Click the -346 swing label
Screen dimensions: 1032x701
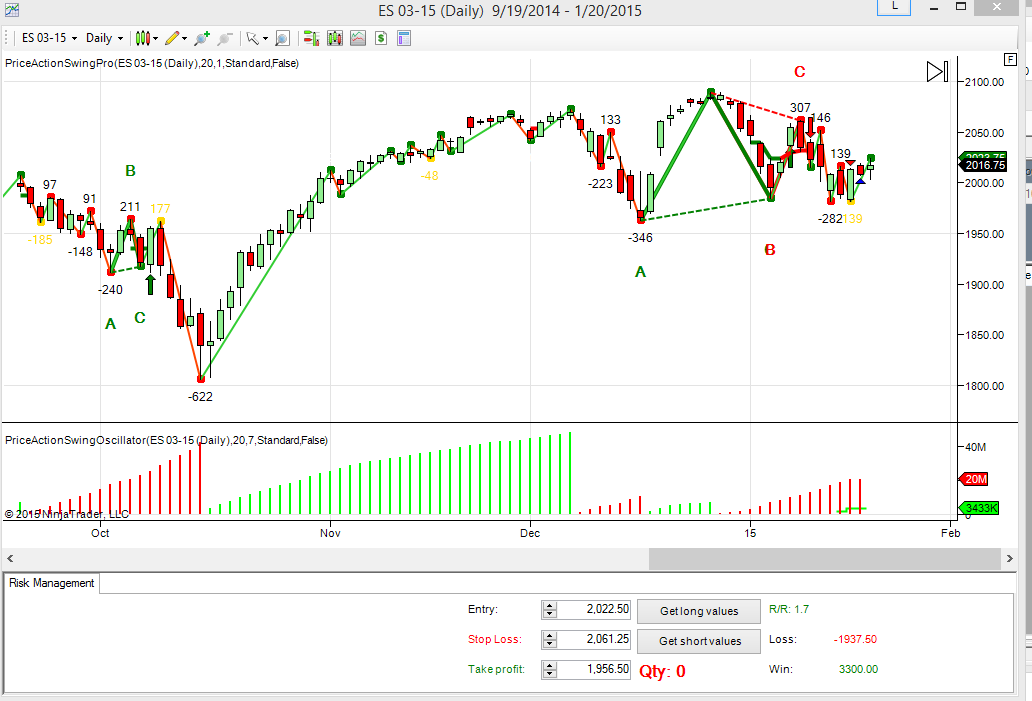(x=640, y=238)
